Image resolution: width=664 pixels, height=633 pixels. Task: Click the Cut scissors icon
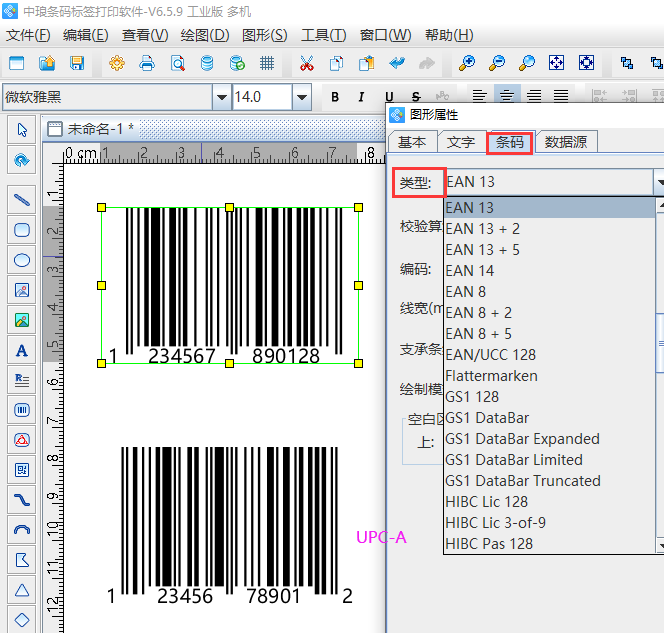[x=307, y=64]
